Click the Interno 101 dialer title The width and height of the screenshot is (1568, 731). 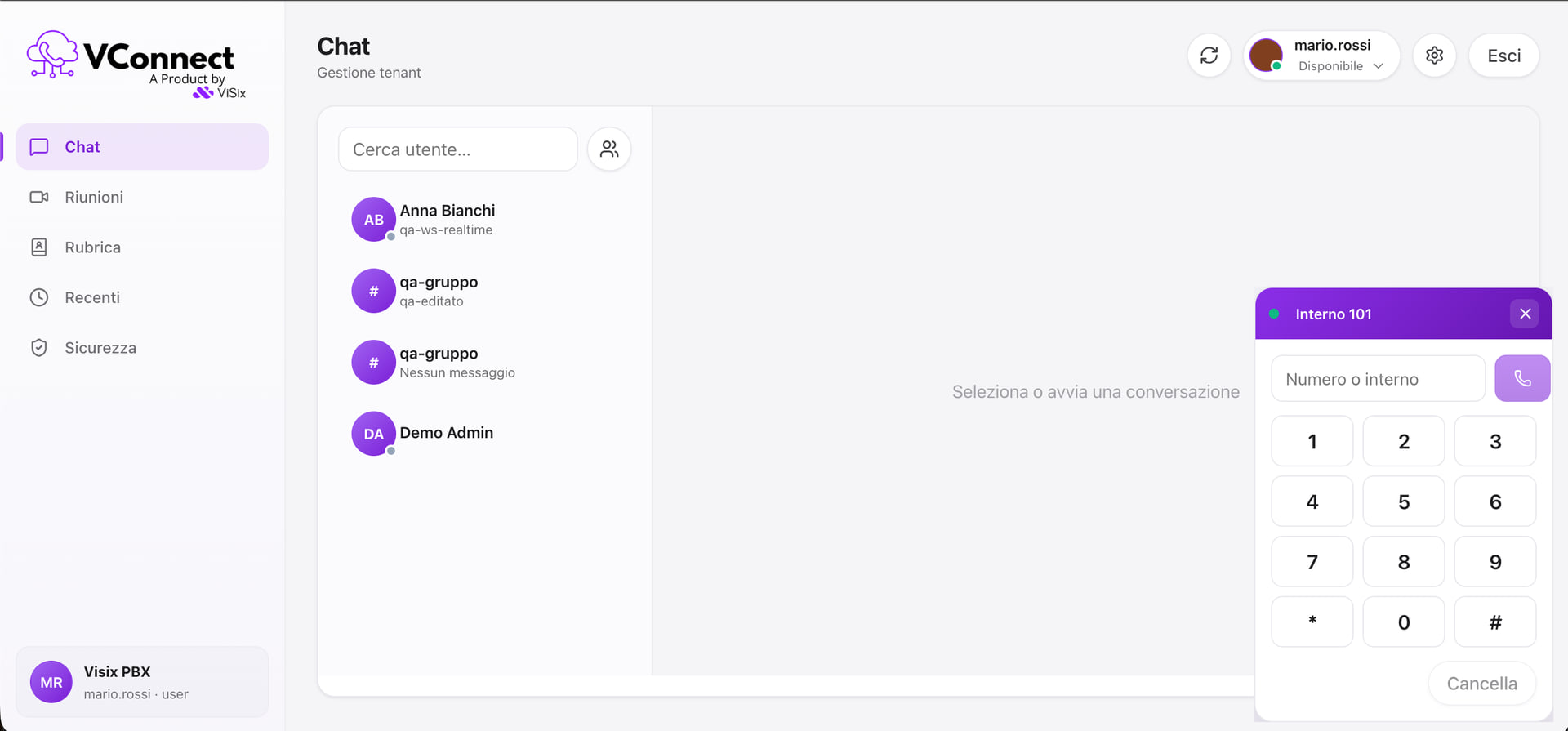pyautogui.click(x=1333, y=314)
